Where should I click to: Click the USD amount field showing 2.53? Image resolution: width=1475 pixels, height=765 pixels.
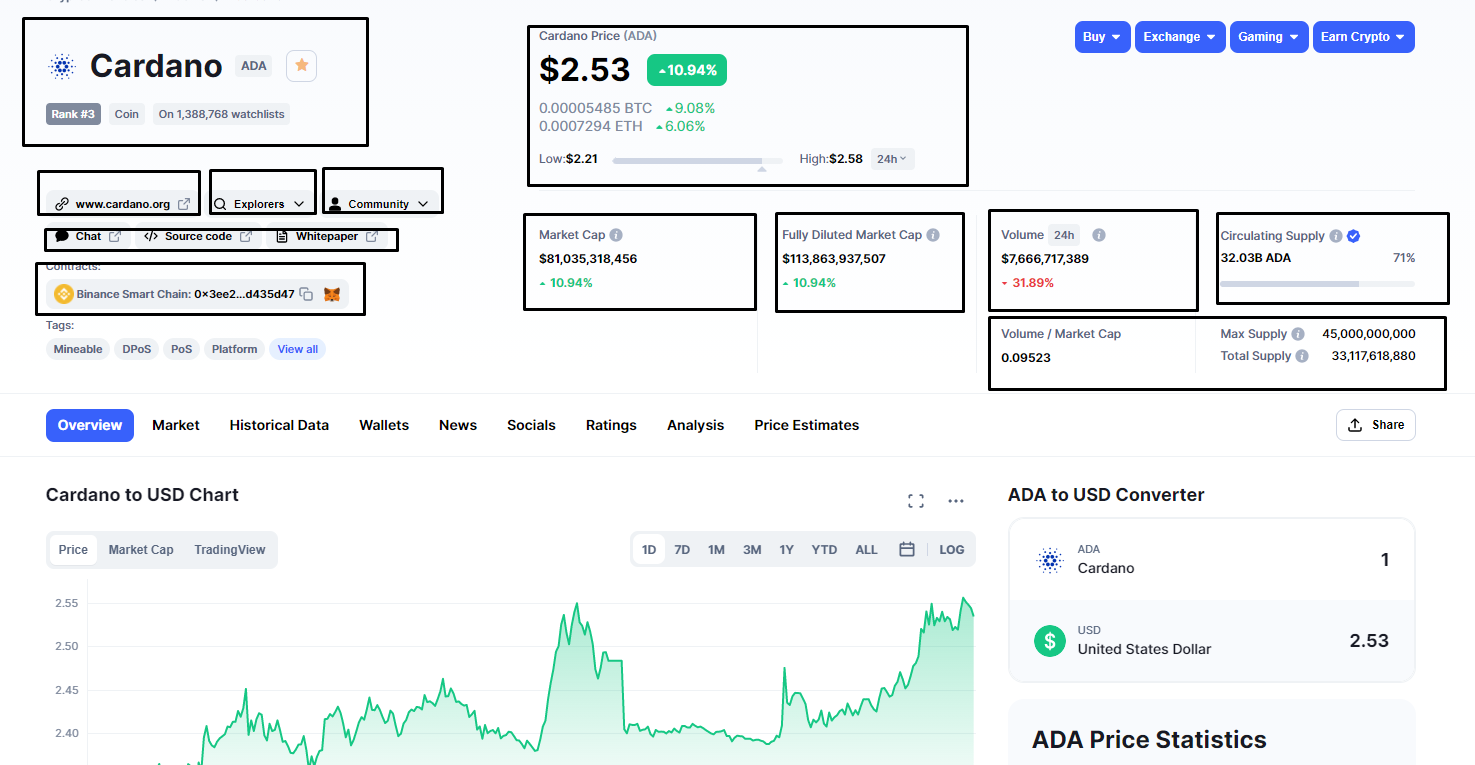point(1368,641)
